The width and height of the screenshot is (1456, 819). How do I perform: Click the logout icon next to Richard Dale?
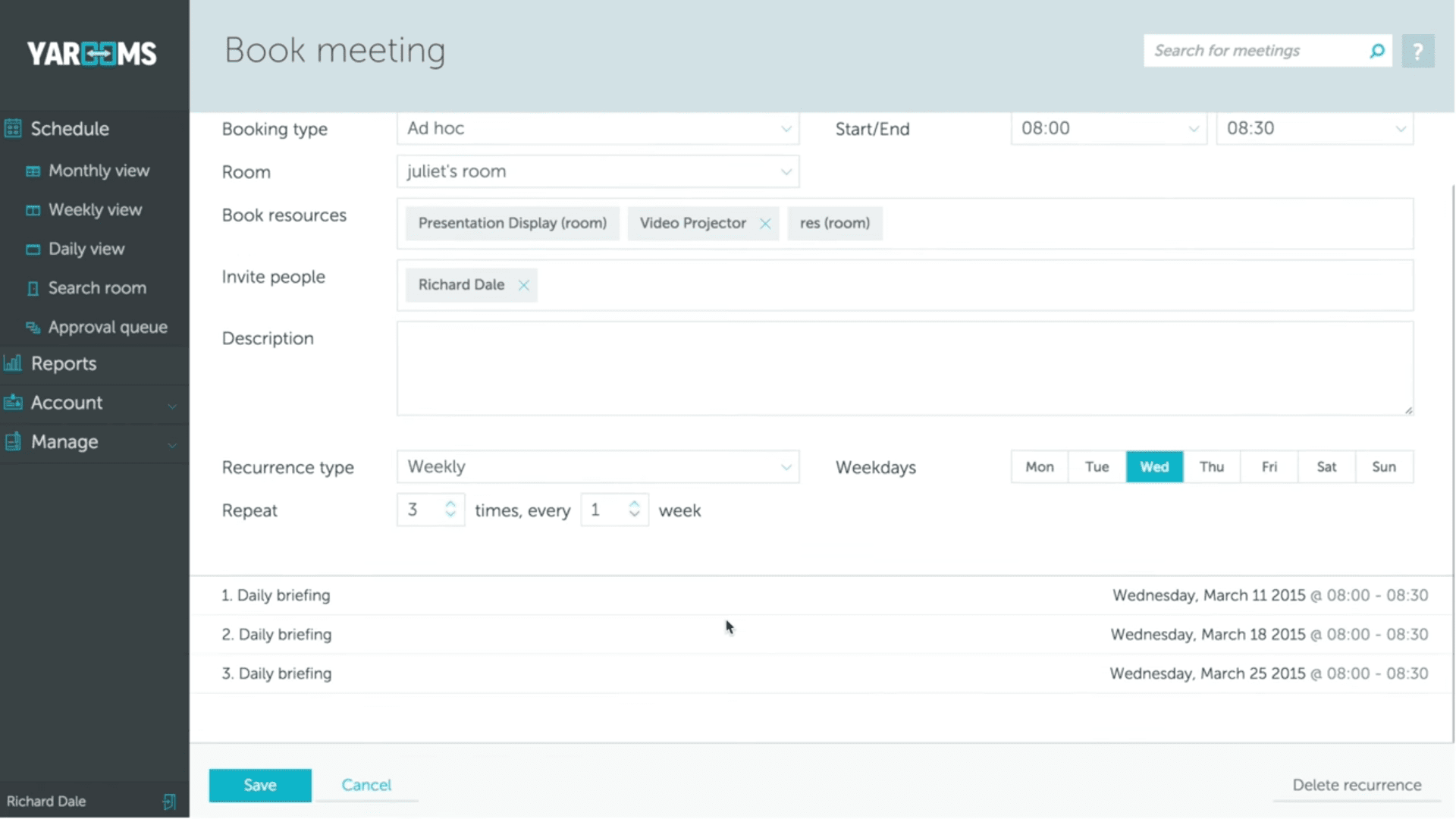pos(168,801)
